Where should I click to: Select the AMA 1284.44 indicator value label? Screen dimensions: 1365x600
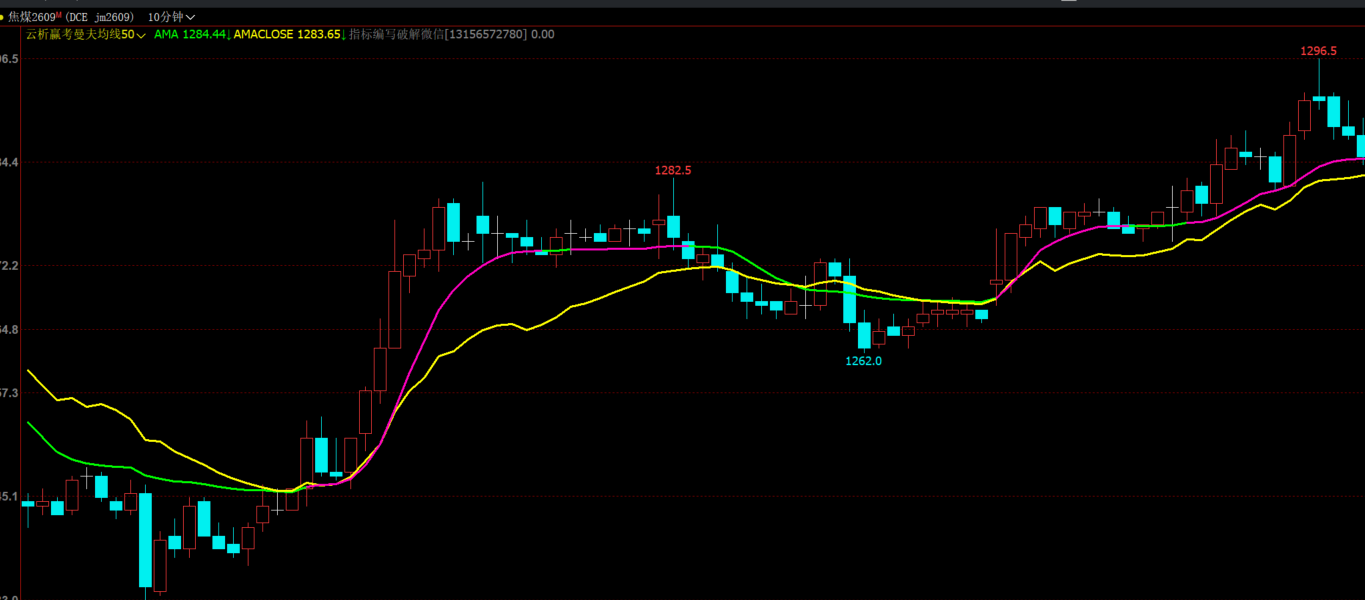190,34
